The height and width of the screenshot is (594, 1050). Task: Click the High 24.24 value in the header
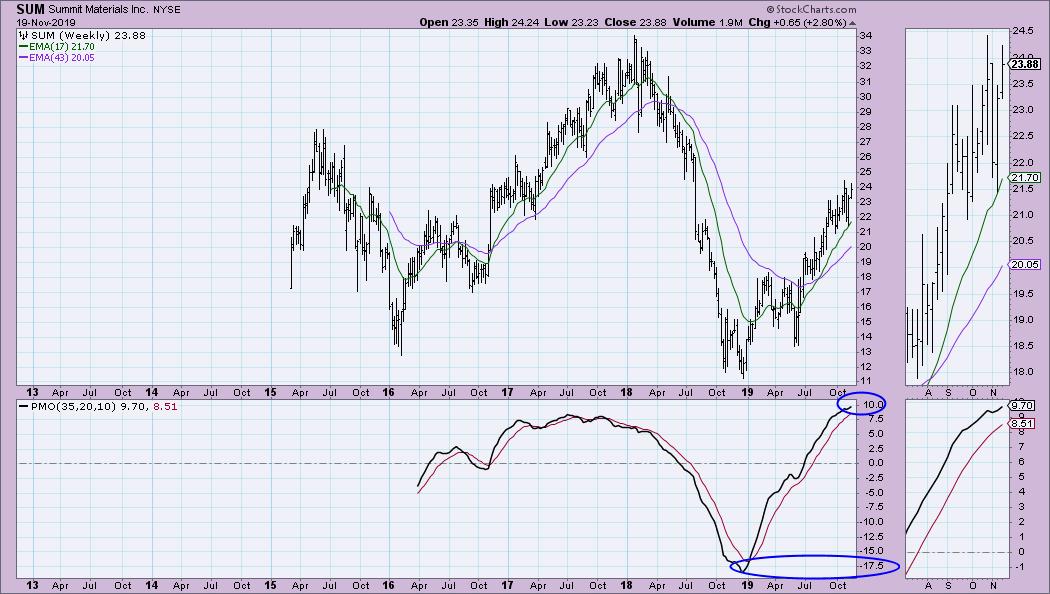coord(512,22)
